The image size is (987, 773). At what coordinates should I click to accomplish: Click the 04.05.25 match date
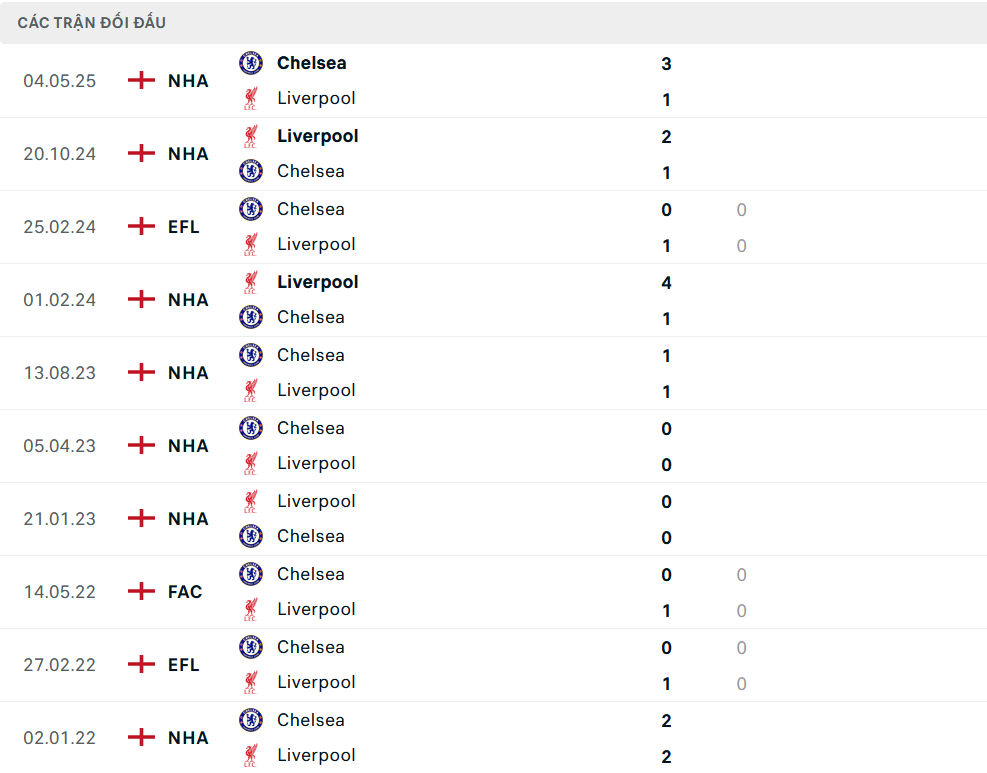coord(60,81)
